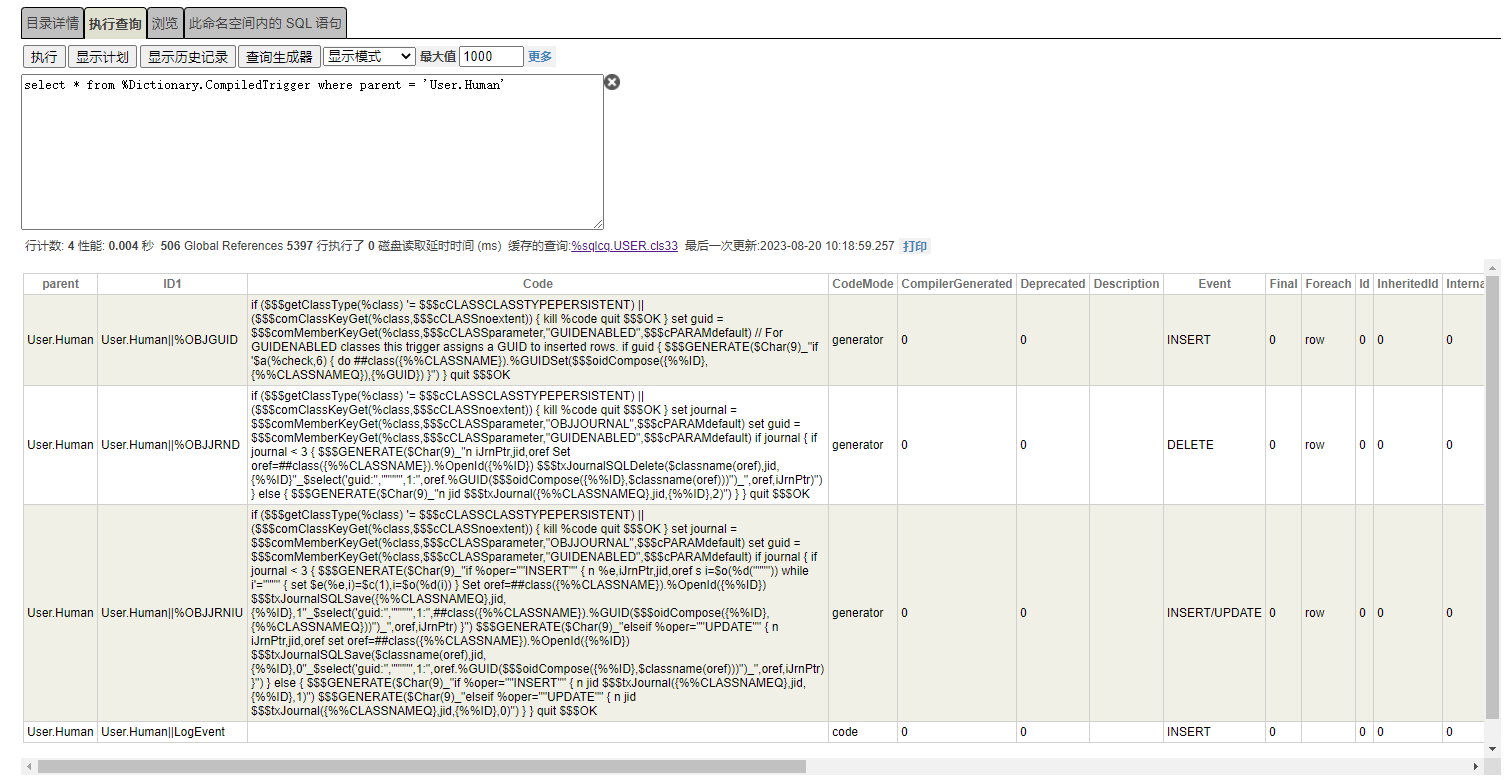Click the 最大值 input field
Viewport: 1504px width, 780px height.
point(491,57)
